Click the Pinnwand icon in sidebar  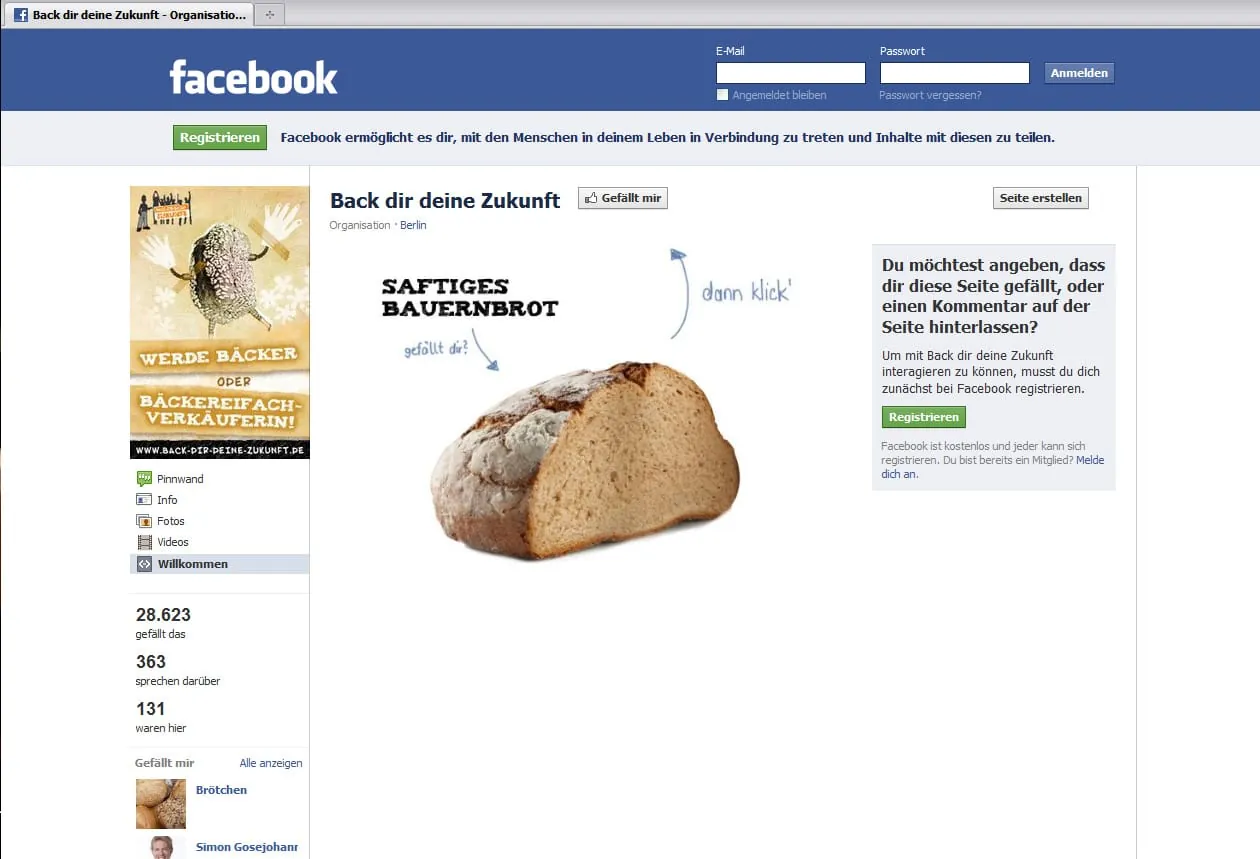click(144, 479)
